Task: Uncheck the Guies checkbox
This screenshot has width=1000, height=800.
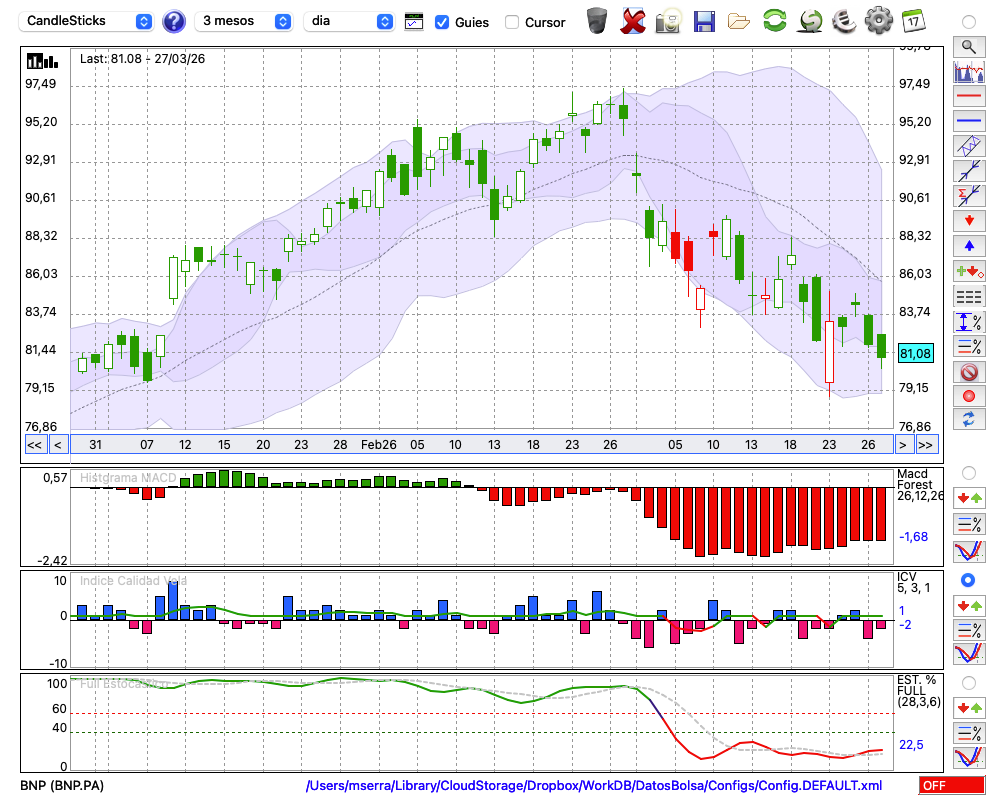Action: click(442, 22)
